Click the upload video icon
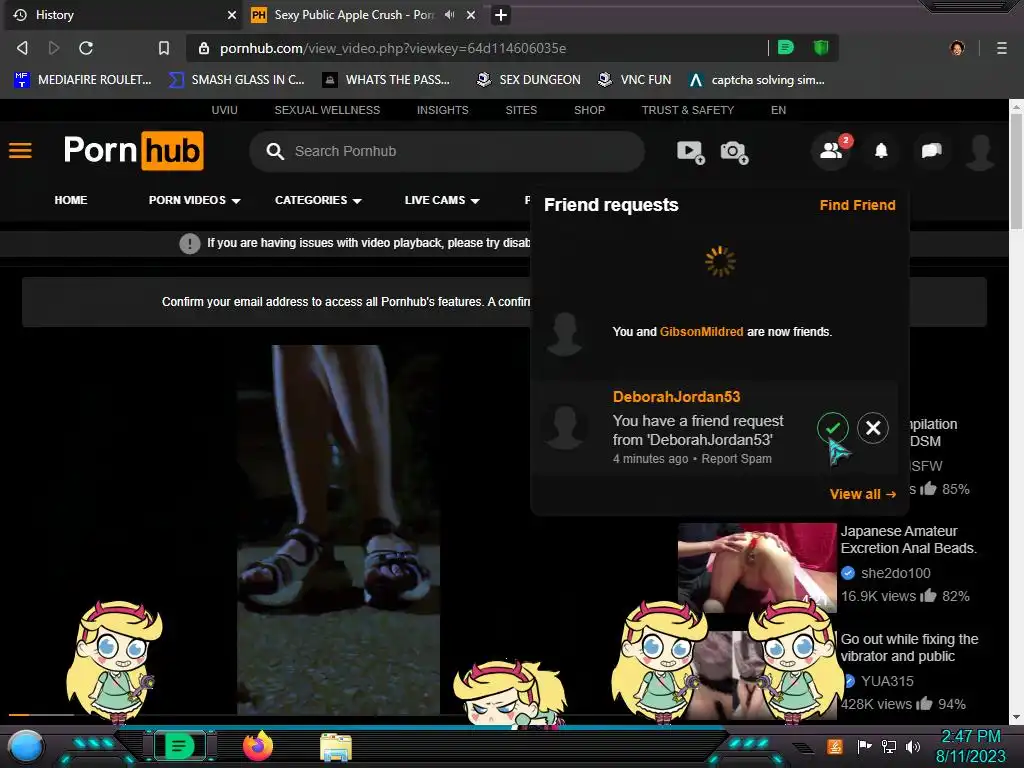Image resolution: width=1024 pixels, height=768 pixels. [x=690, y=152]
